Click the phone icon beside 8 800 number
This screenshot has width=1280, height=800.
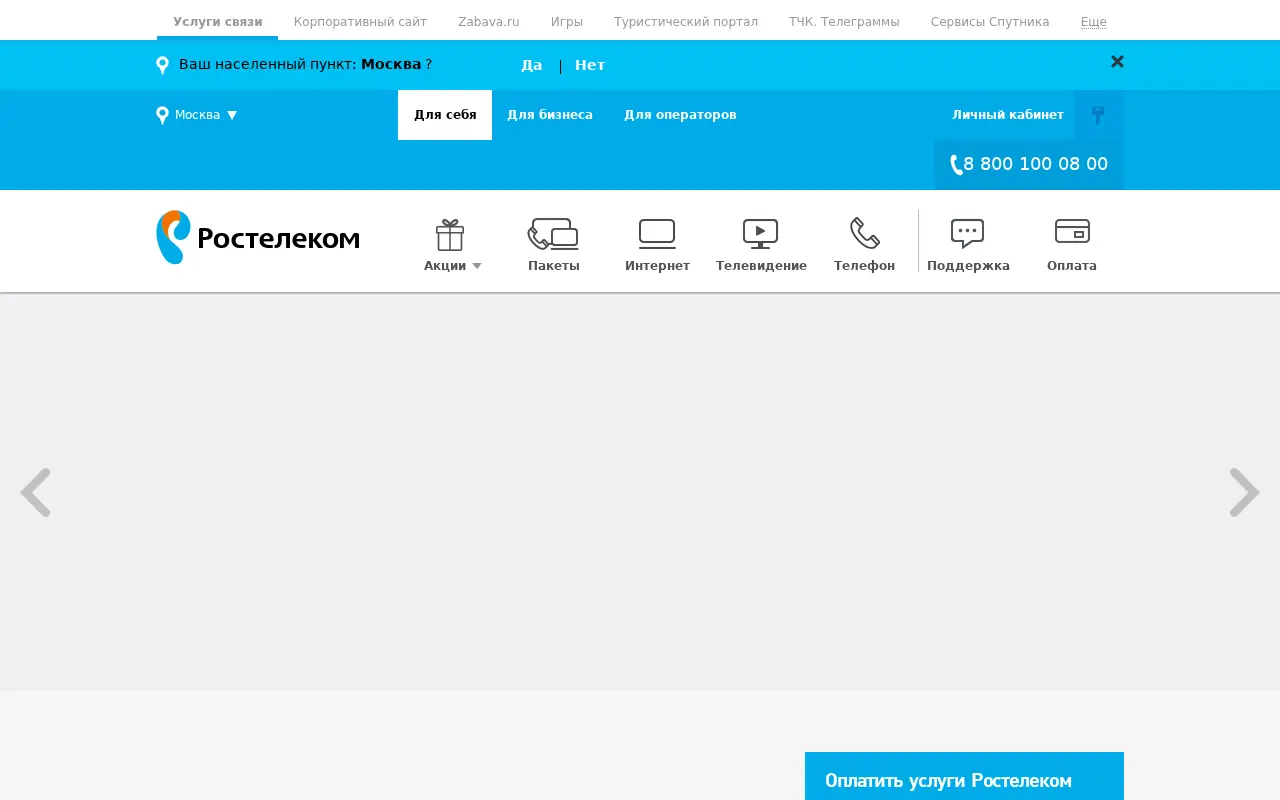(956, 165)
